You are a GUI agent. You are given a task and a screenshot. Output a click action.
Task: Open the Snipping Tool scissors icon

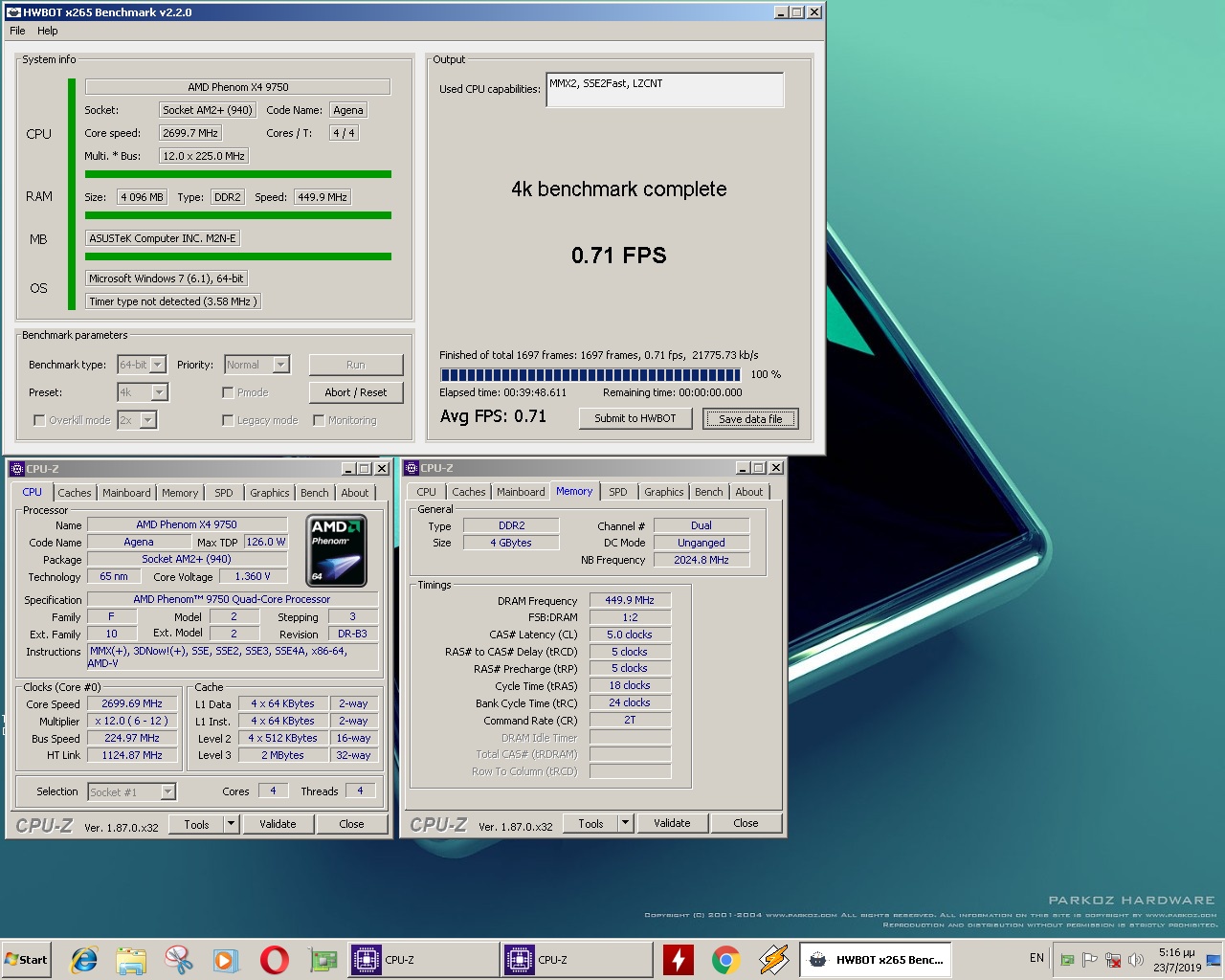pos(178,959)
